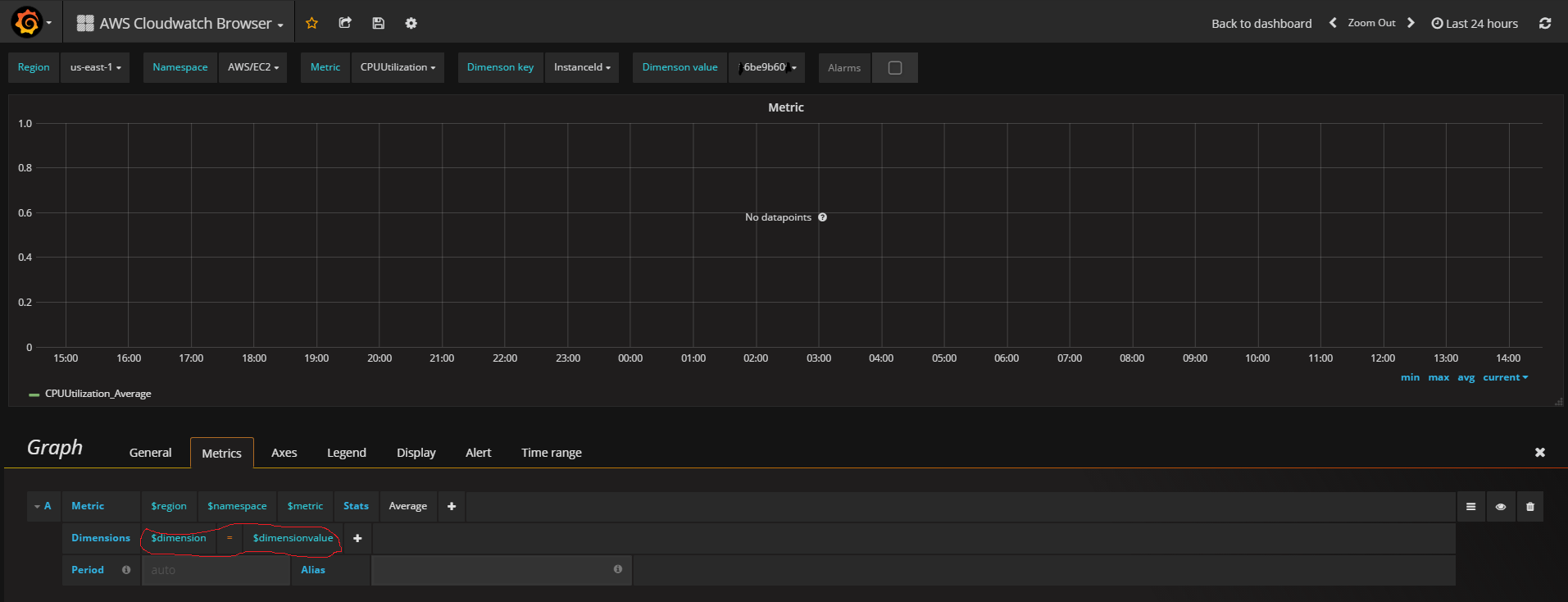Screen dimensions: 1568x602
Task: Toggle query A visibility eye icon
Action: point(1501,507)
